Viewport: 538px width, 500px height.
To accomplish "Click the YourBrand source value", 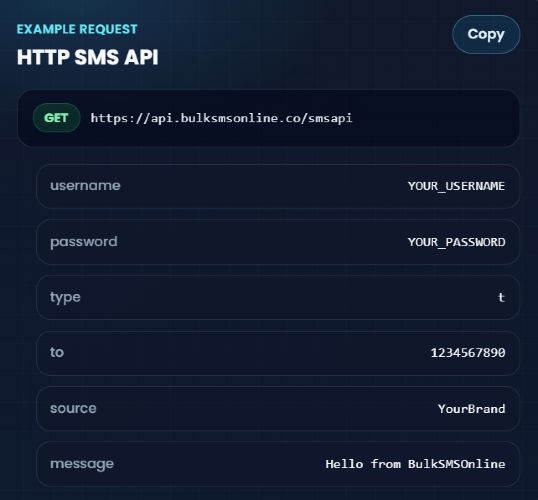I will pyautogui.click(x=471, y=409).
